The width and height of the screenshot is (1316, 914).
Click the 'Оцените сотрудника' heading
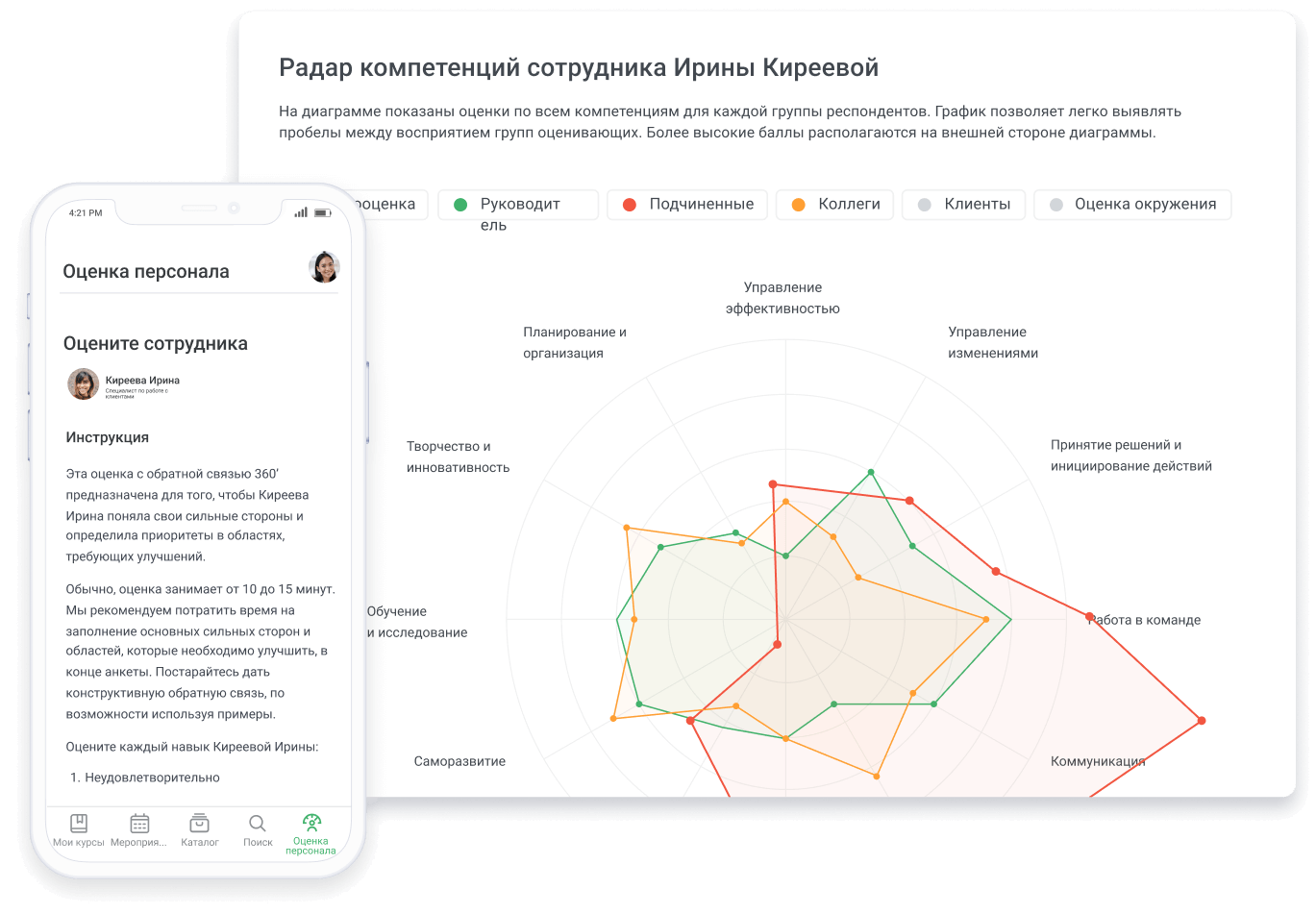tap(156, 344)
